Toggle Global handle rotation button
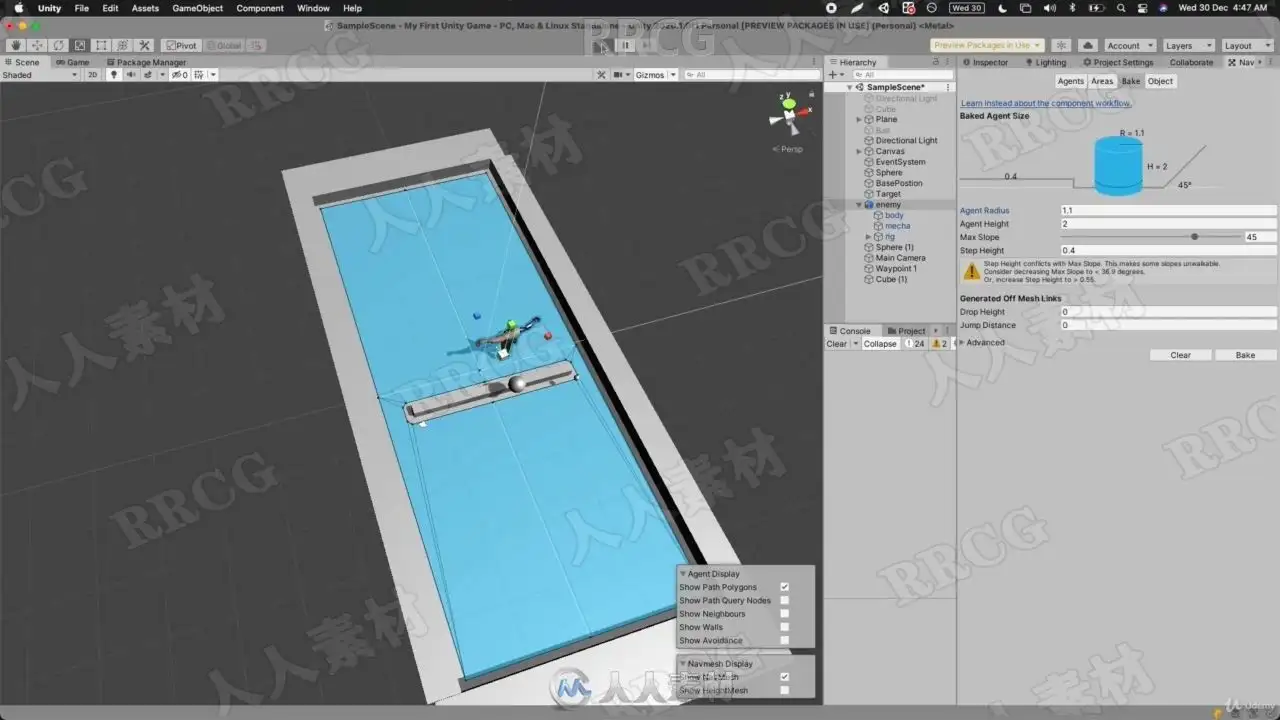Image resolution: width=1280 pixels, height=720 pixels. pos(224,45)
